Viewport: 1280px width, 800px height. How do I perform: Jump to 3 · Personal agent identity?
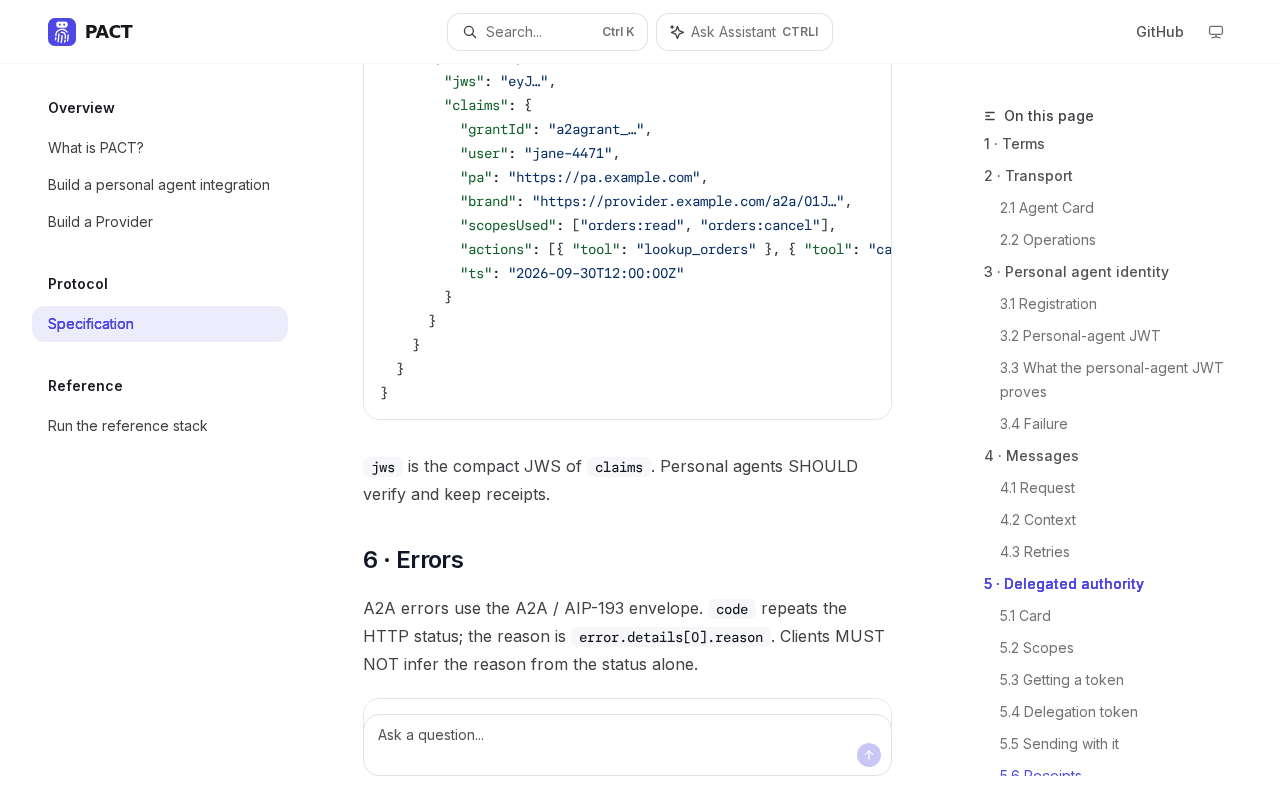pyautogui.click(x=1076, y=272)
